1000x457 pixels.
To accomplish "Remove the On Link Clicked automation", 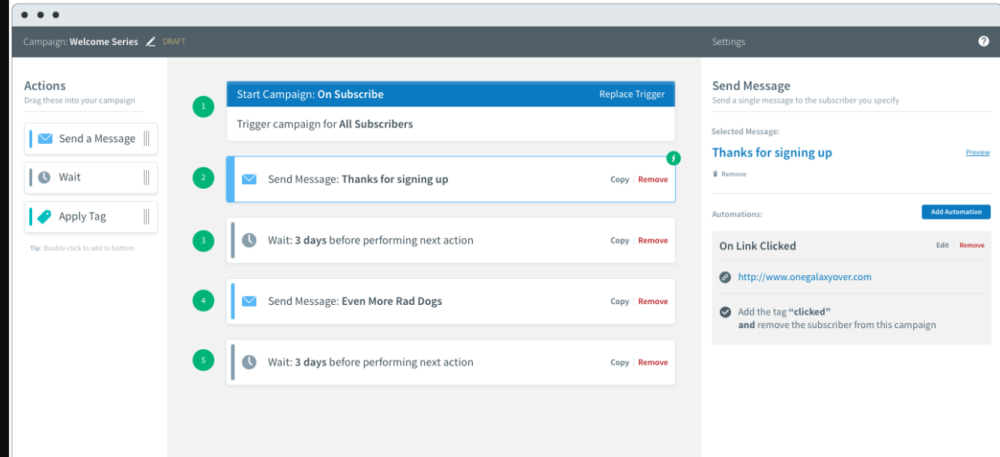I will click(971, 245).
